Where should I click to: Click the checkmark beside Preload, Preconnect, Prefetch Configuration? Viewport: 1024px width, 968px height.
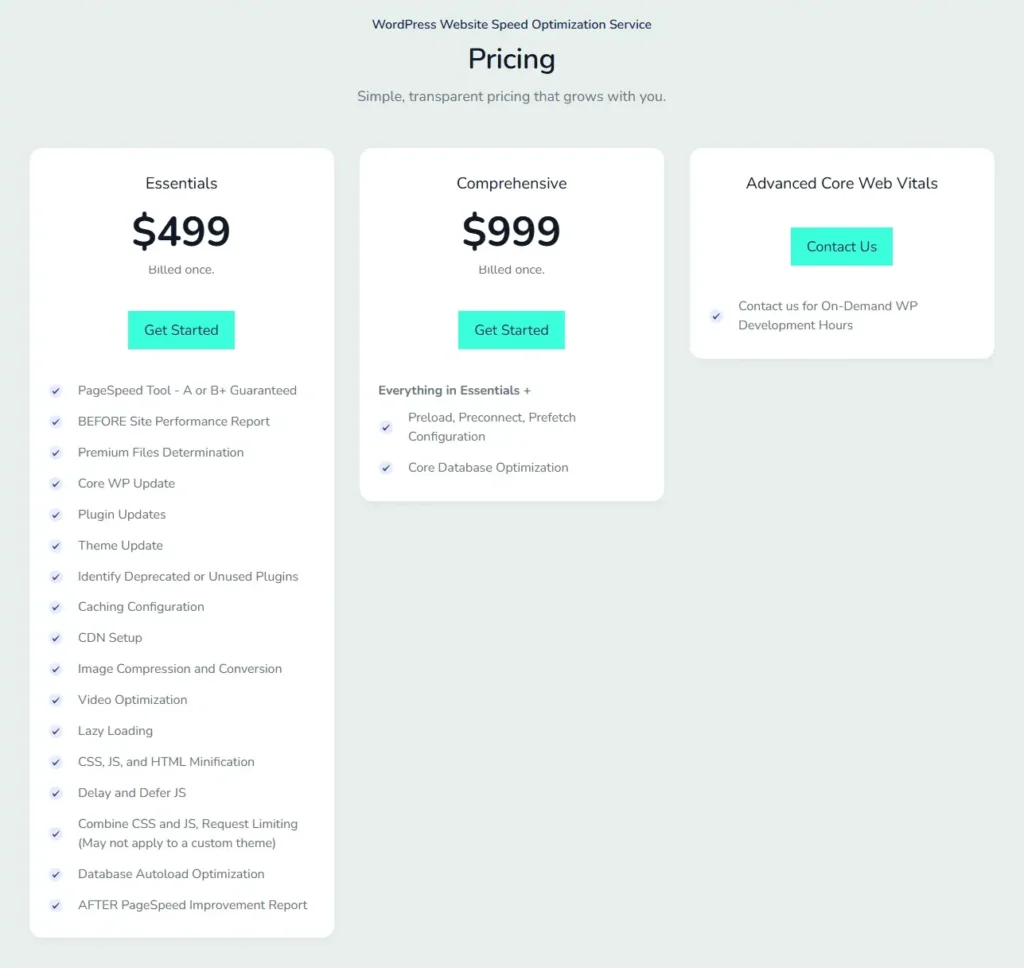pos(386,427)
